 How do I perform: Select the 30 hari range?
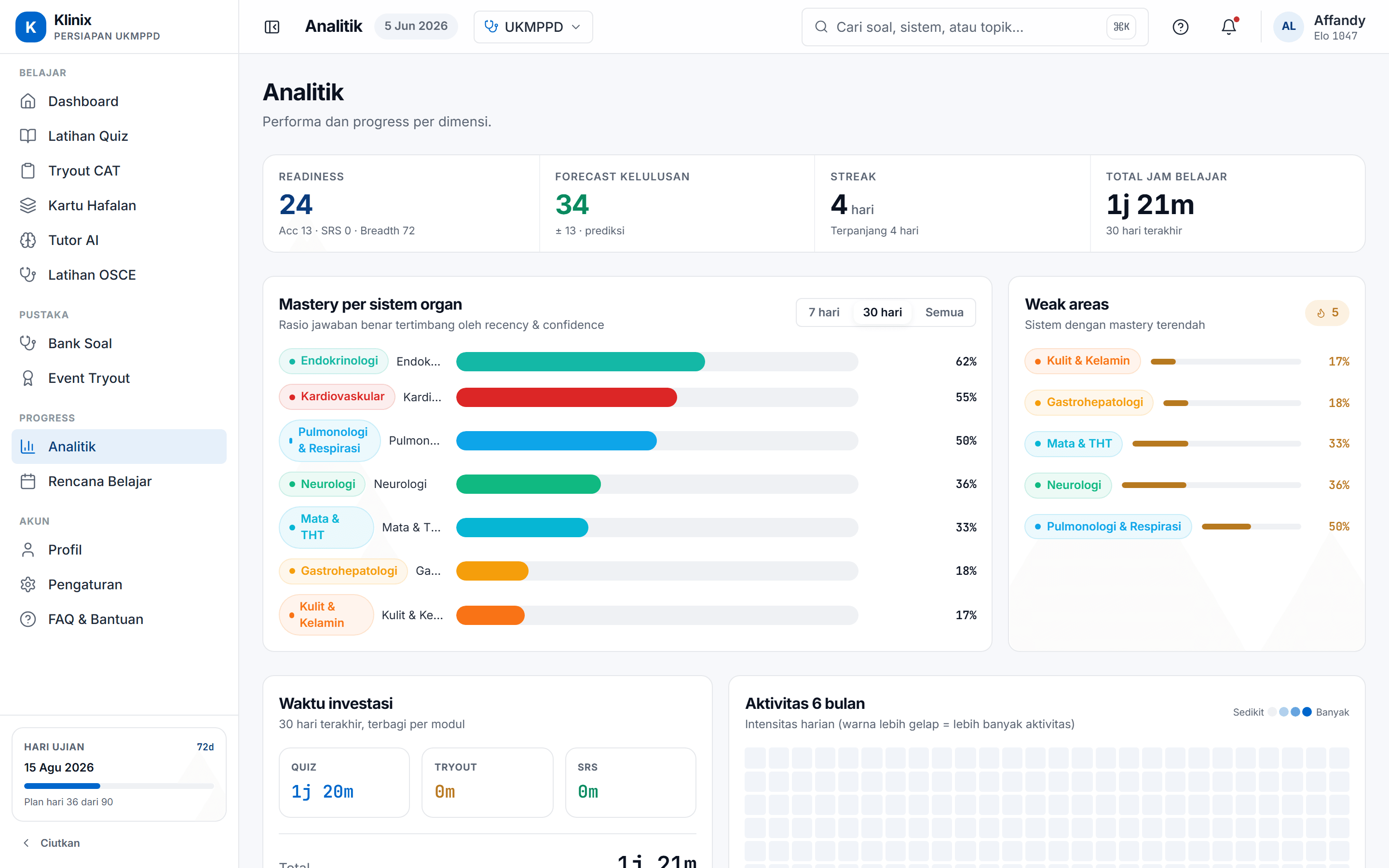pyautogui.click(x=883, y=312)
